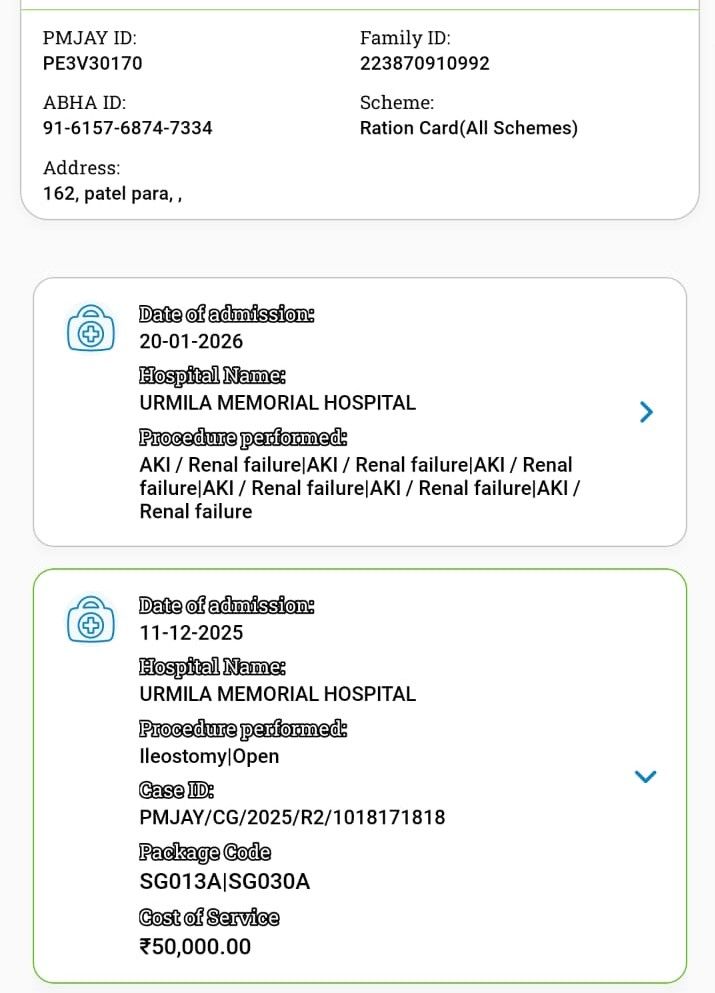Click the Package Code label

tap(205, 853)
